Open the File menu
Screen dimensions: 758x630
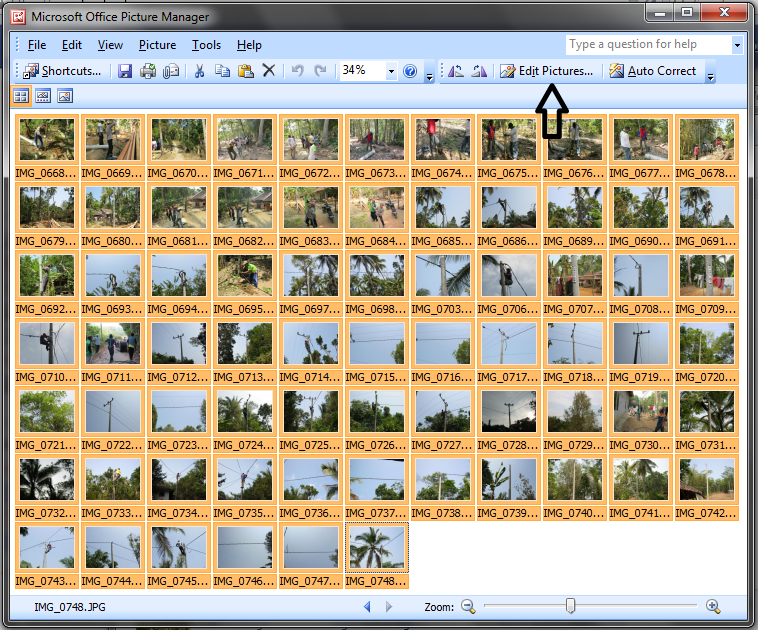click(37, 45)
